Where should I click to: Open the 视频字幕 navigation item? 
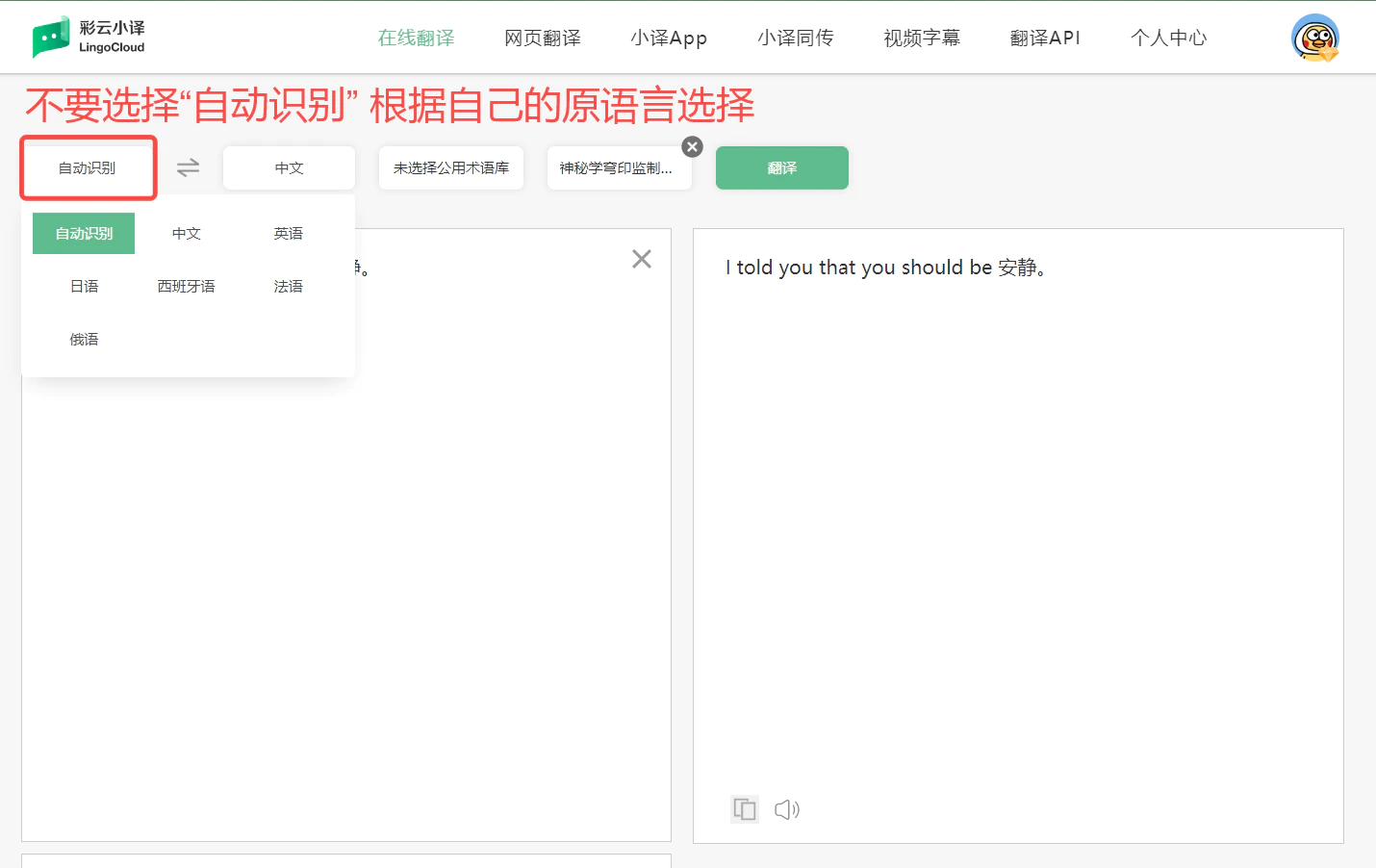922,38
